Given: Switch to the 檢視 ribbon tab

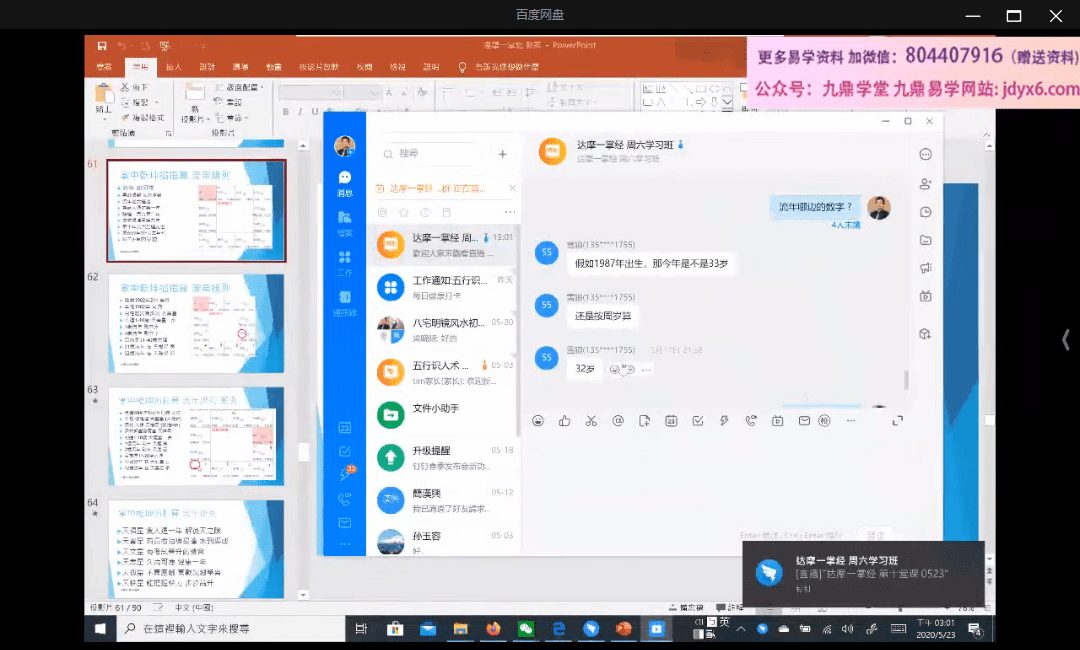Looking at the screenshot, I should point(399,67).
